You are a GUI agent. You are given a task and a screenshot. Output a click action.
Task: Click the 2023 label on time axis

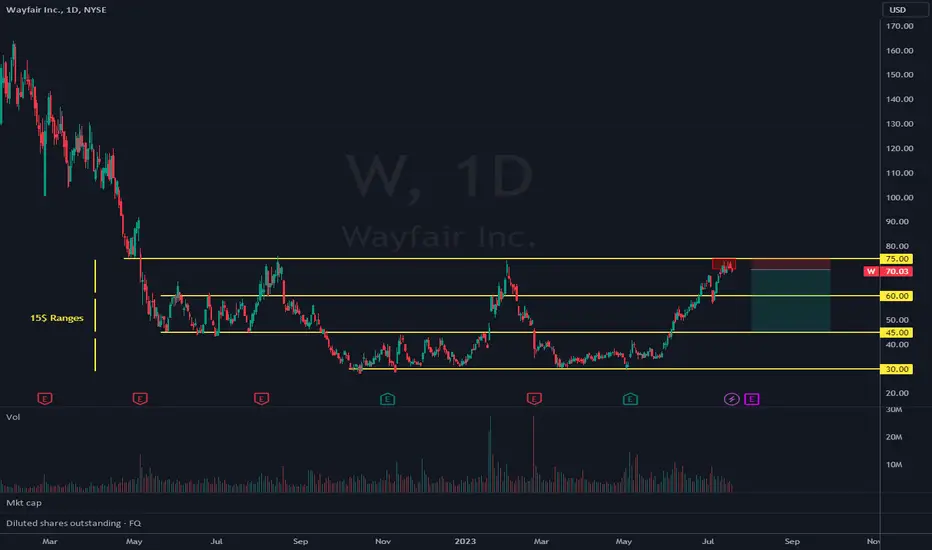[x=465, y=541]
